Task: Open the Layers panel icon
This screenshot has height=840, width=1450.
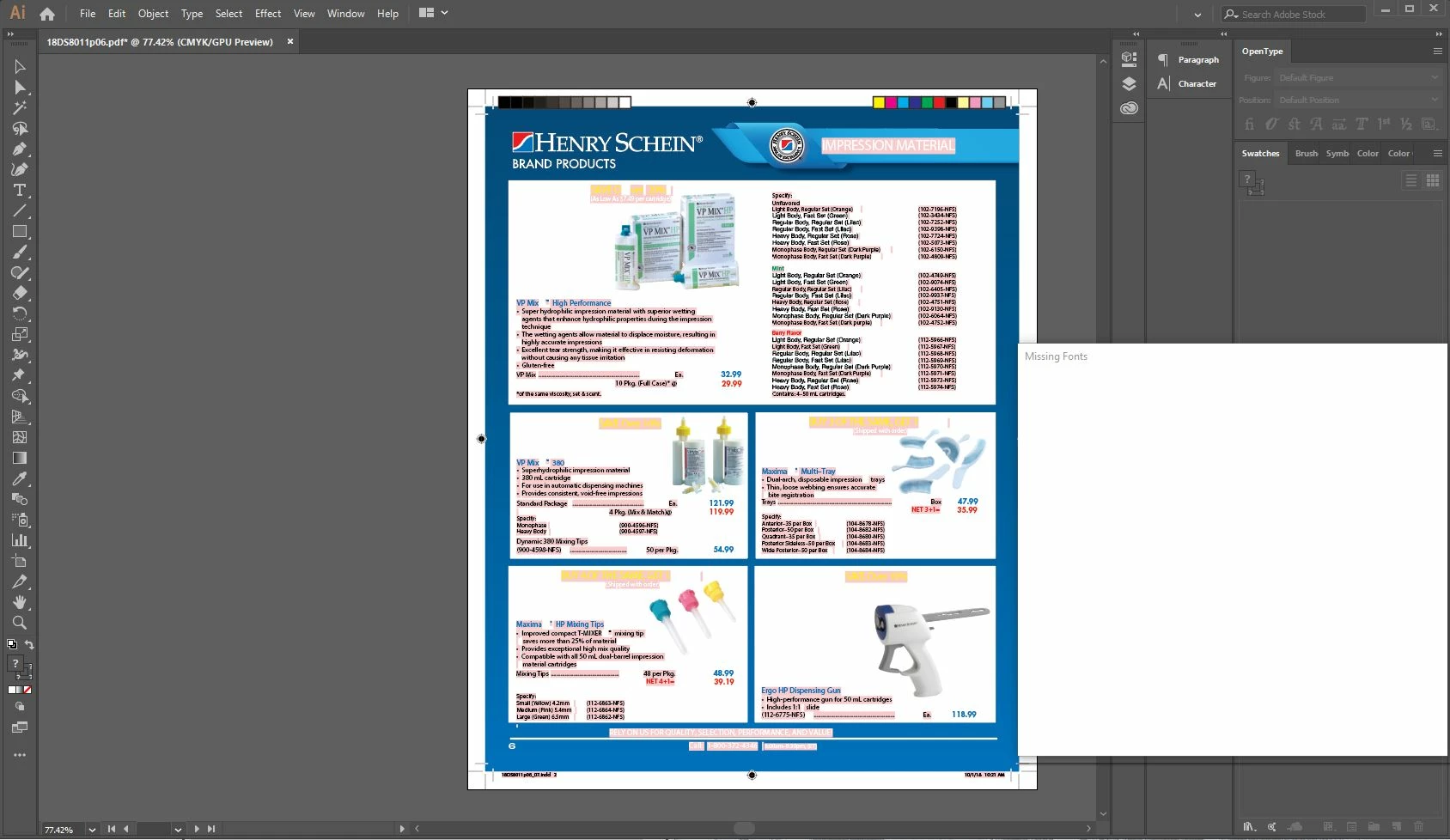Action: 1130,84
